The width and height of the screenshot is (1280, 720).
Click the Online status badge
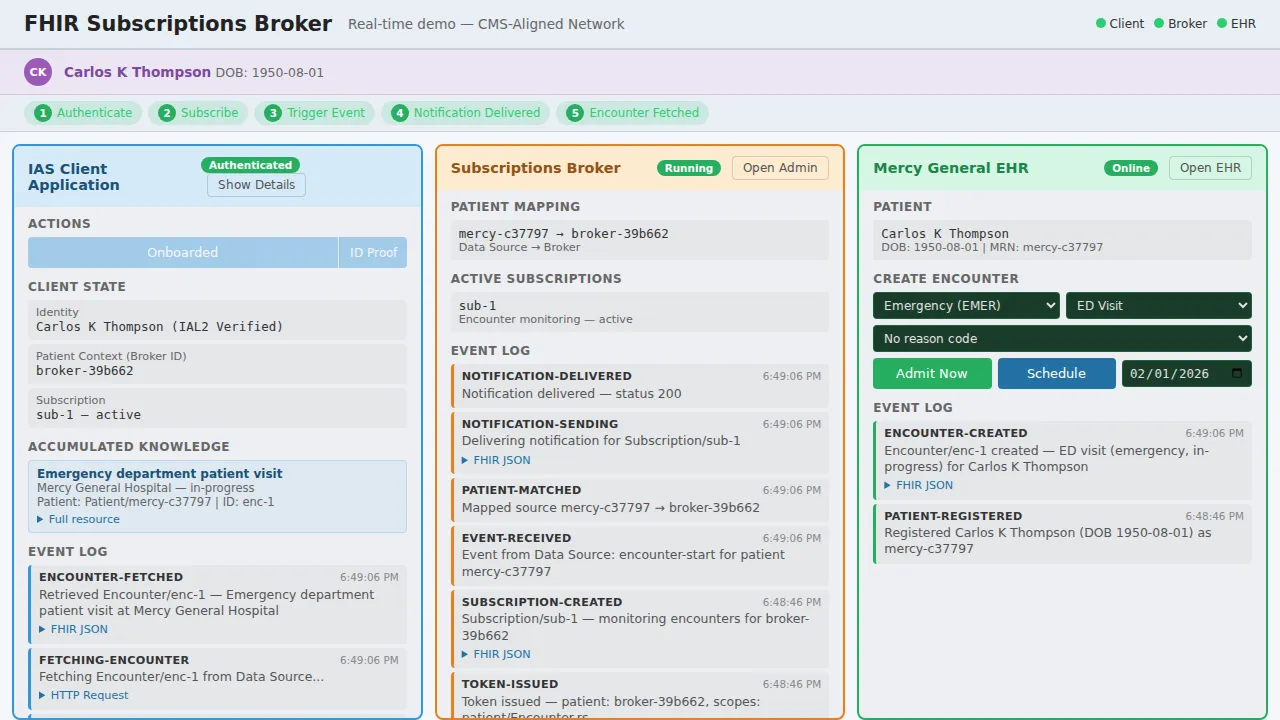click(1131, 168)
